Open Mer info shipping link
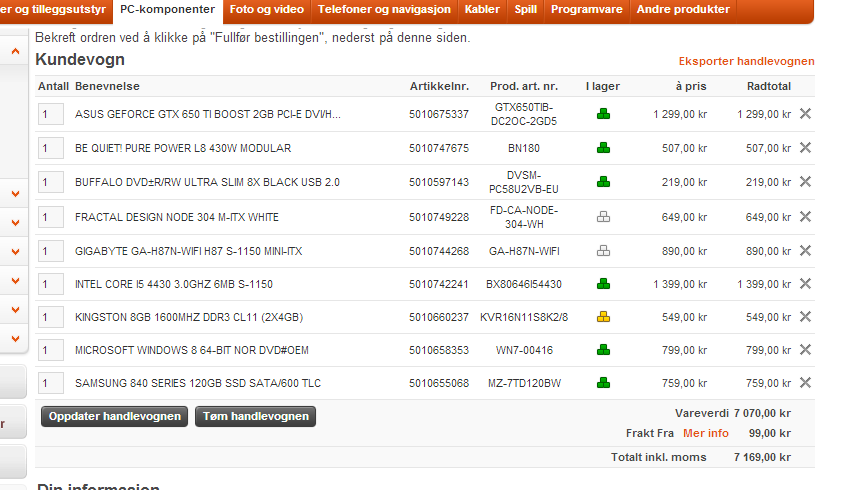The width and height of the screenshot is (854, 490). click(x=706, y=433)
